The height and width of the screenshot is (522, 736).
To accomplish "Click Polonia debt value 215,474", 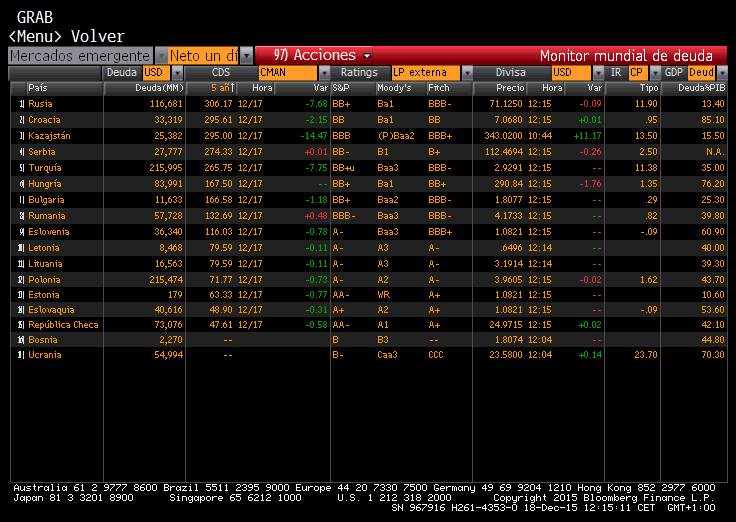I will tap(166, 279).
